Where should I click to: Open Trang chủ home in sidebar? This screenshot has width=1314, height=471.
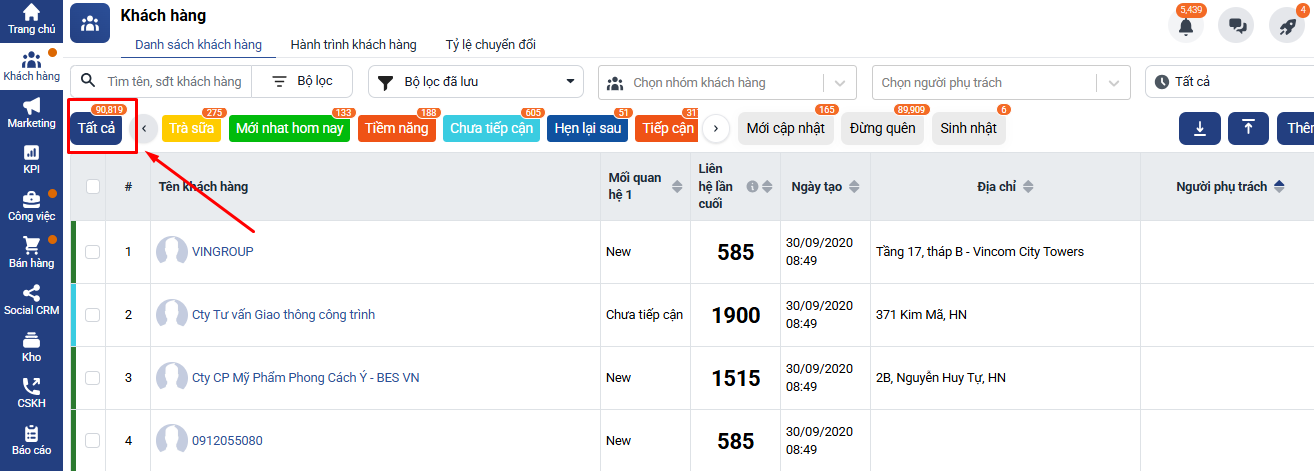[31, 19]
